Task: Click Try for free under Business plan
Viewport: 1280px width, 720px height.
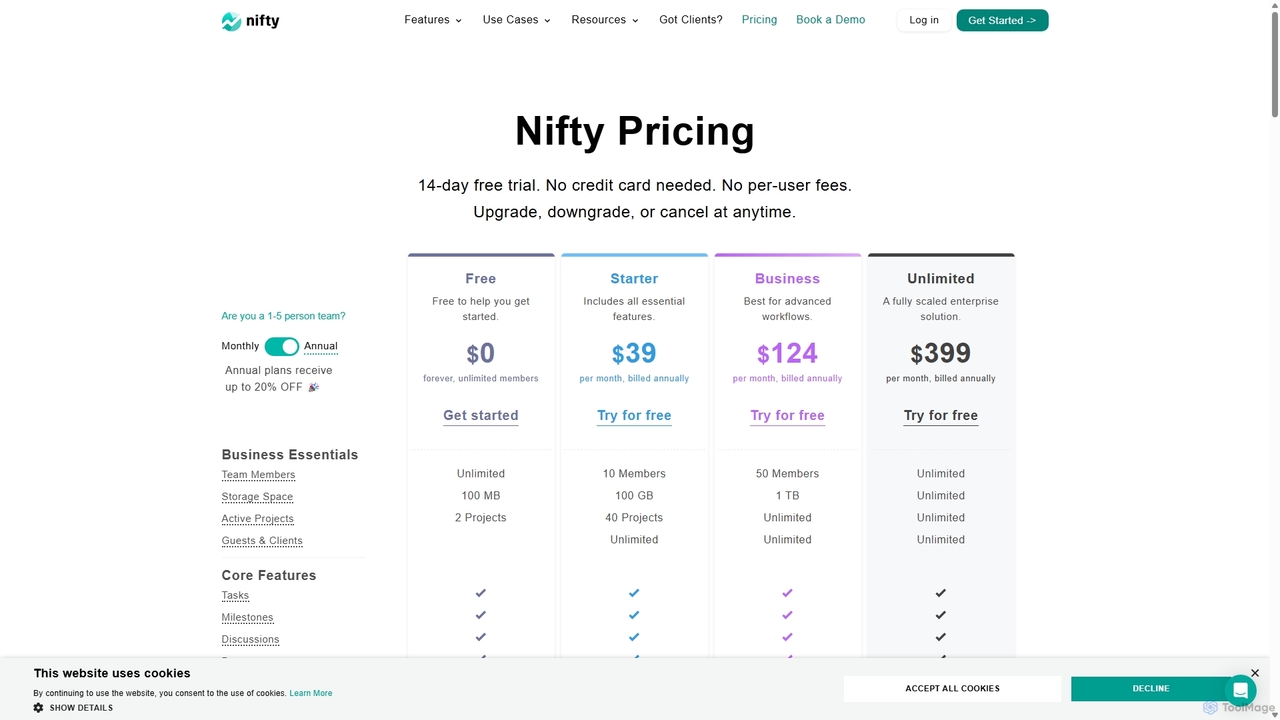Action: [787, 415]
